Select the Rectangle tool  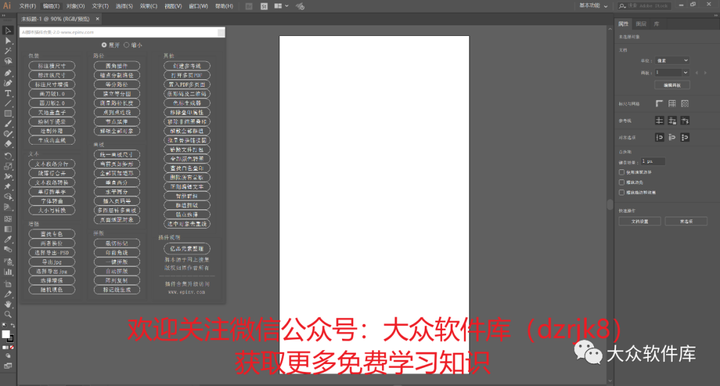click(x=8, y=113)
